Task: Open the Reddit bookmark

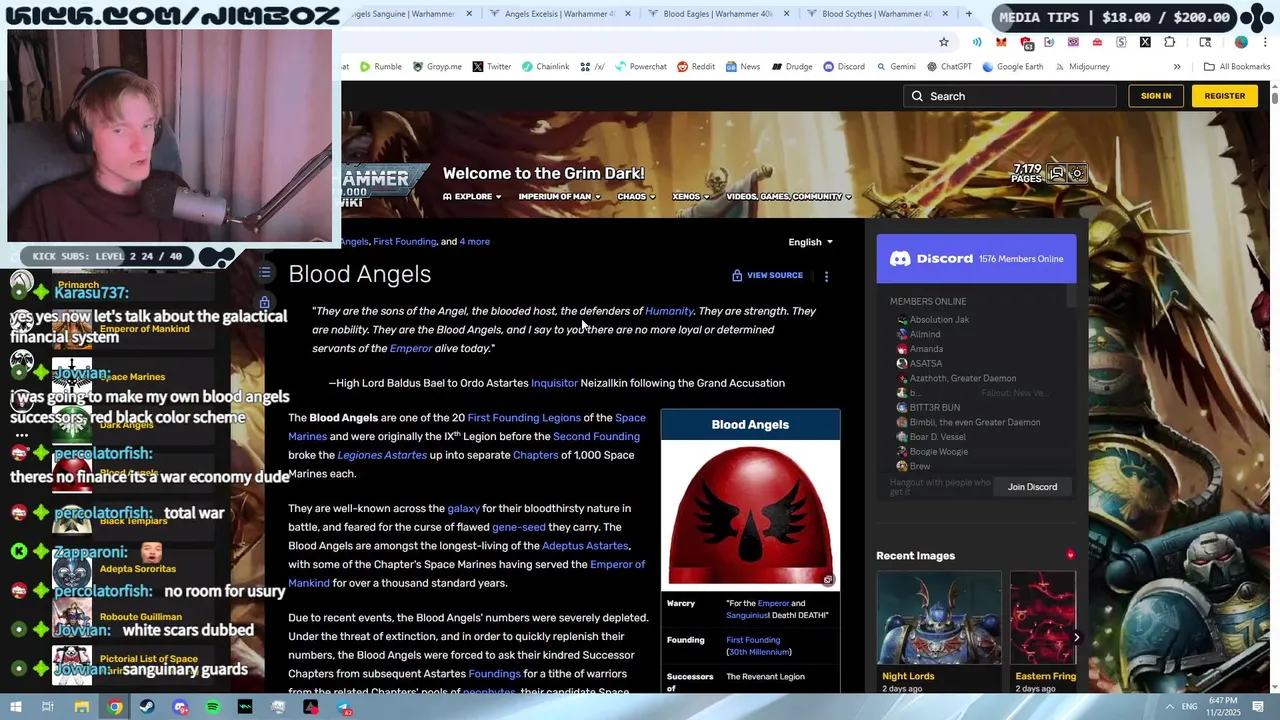Action: [696, 67]
